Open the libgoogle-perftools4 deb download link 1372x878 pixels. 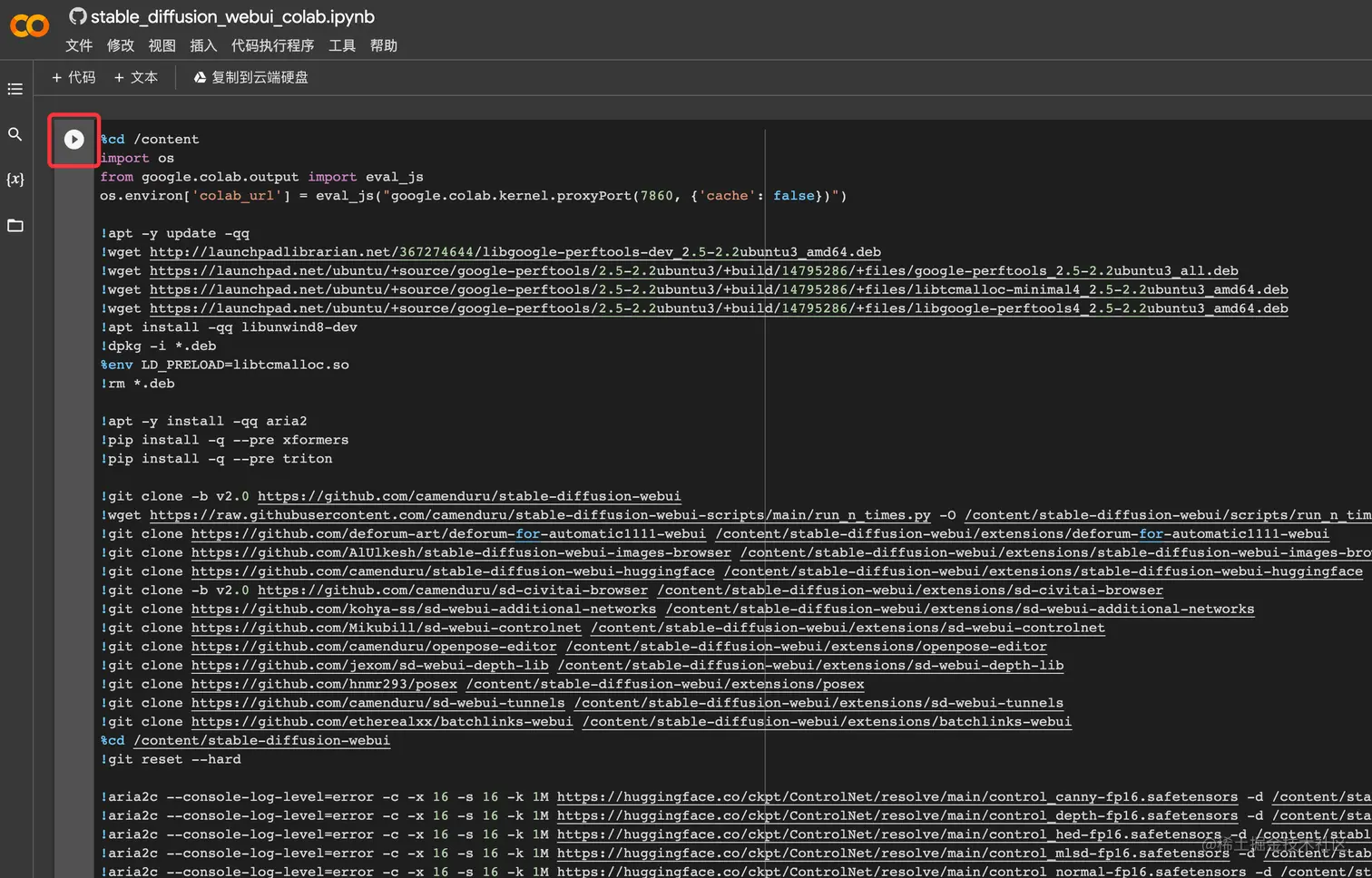point(719,308)
